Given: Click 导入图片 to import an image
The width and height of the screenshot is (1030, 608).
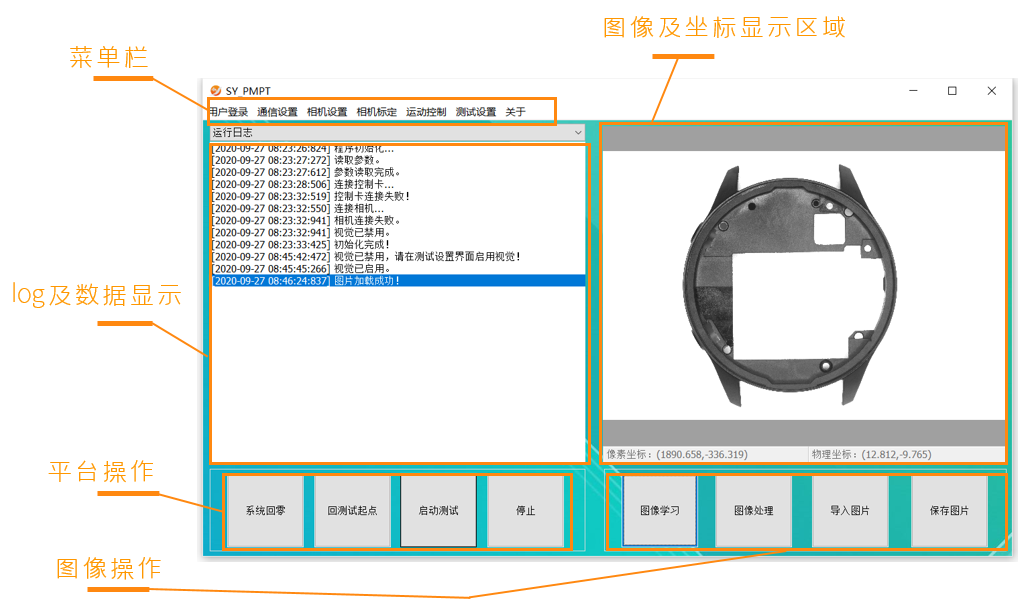Looking at the screenshot, I should tap(850, 511).
